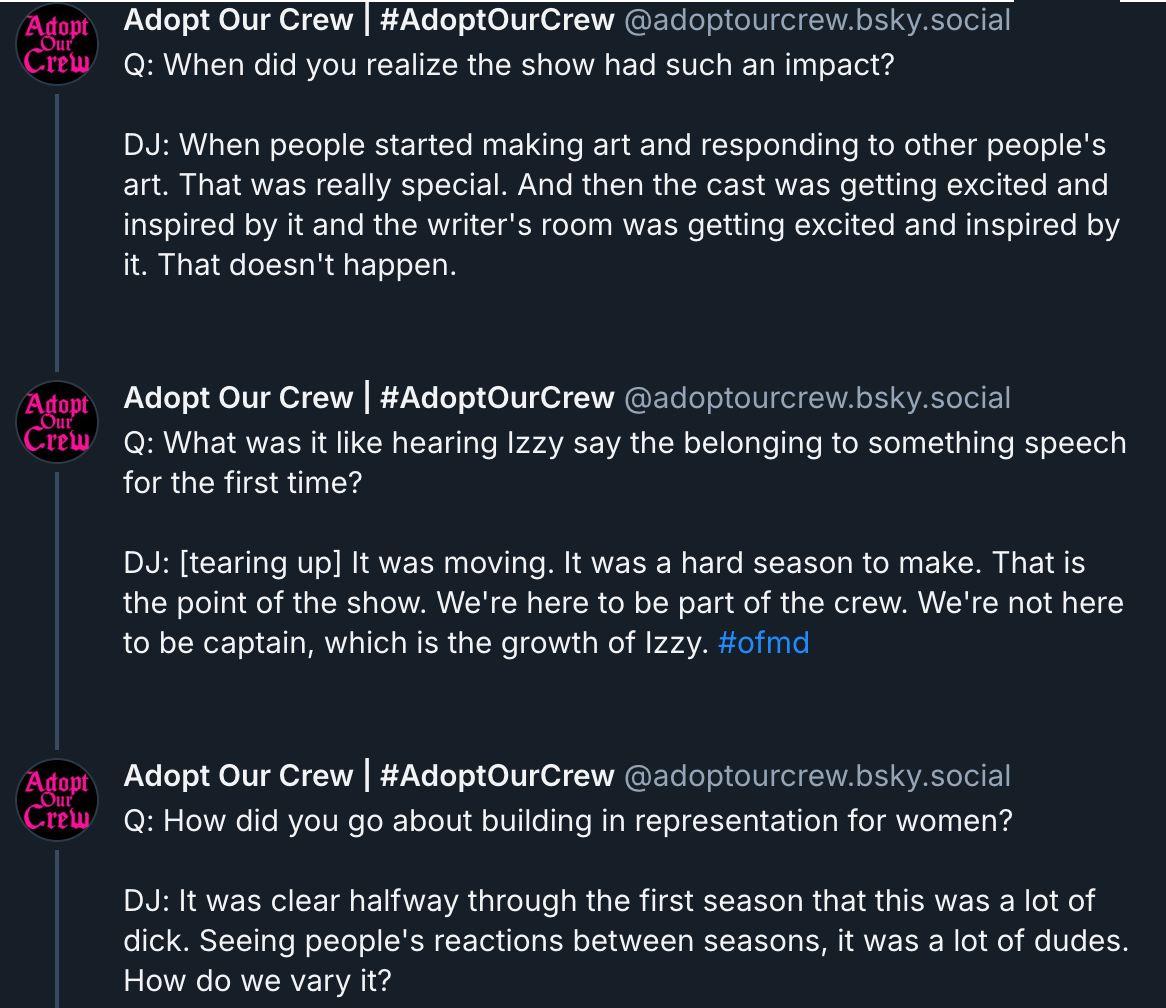1166x1008 pixels.
Task: Open the question on representation for women
Action: pyautogui.click(x=568, y=821)
